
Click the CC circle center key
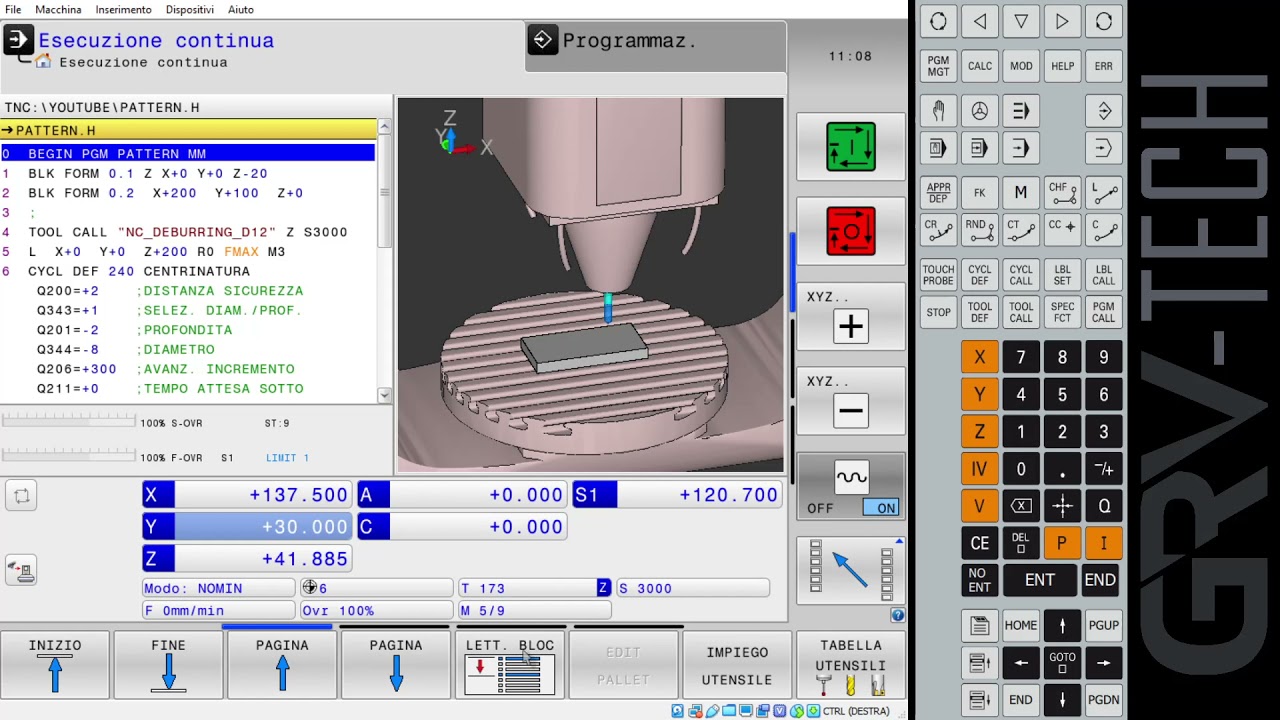(x=1063, y=231)
